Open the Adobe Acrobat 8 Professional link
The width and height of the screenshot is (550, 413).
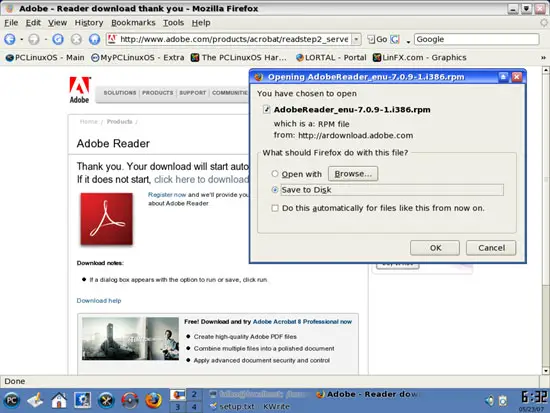click(x=302, y=322)
